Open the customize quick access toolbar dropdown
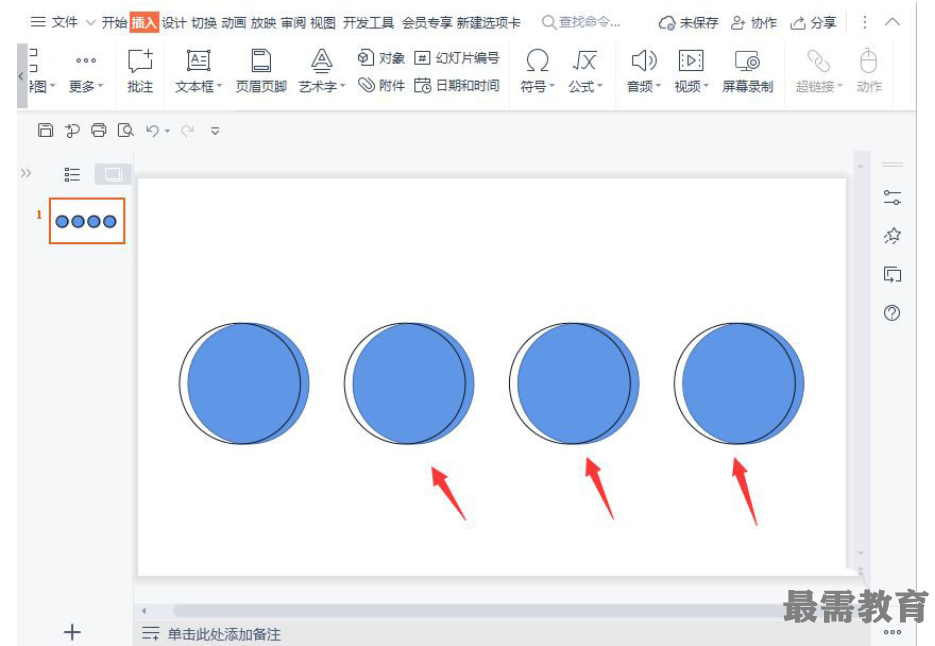The image size is (935, 646). pyautogui.click(x=215, y=131)
